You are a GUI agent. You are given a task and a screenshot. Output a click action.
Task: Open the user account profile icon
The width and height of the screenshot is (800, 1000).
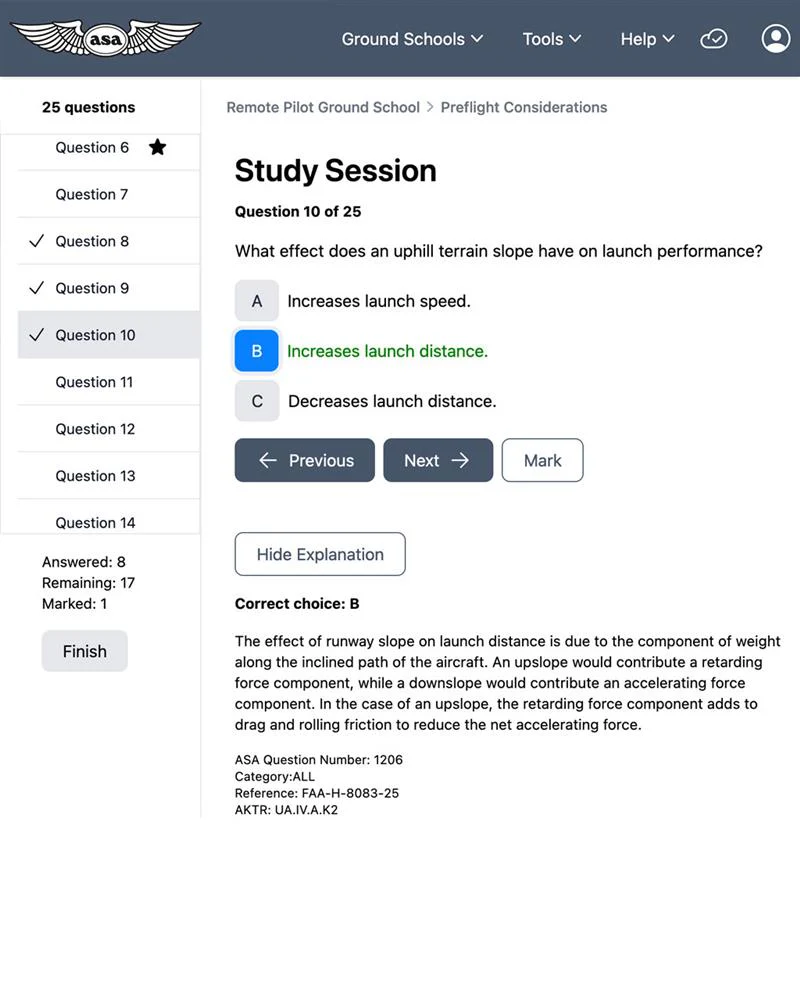(776, 39)
